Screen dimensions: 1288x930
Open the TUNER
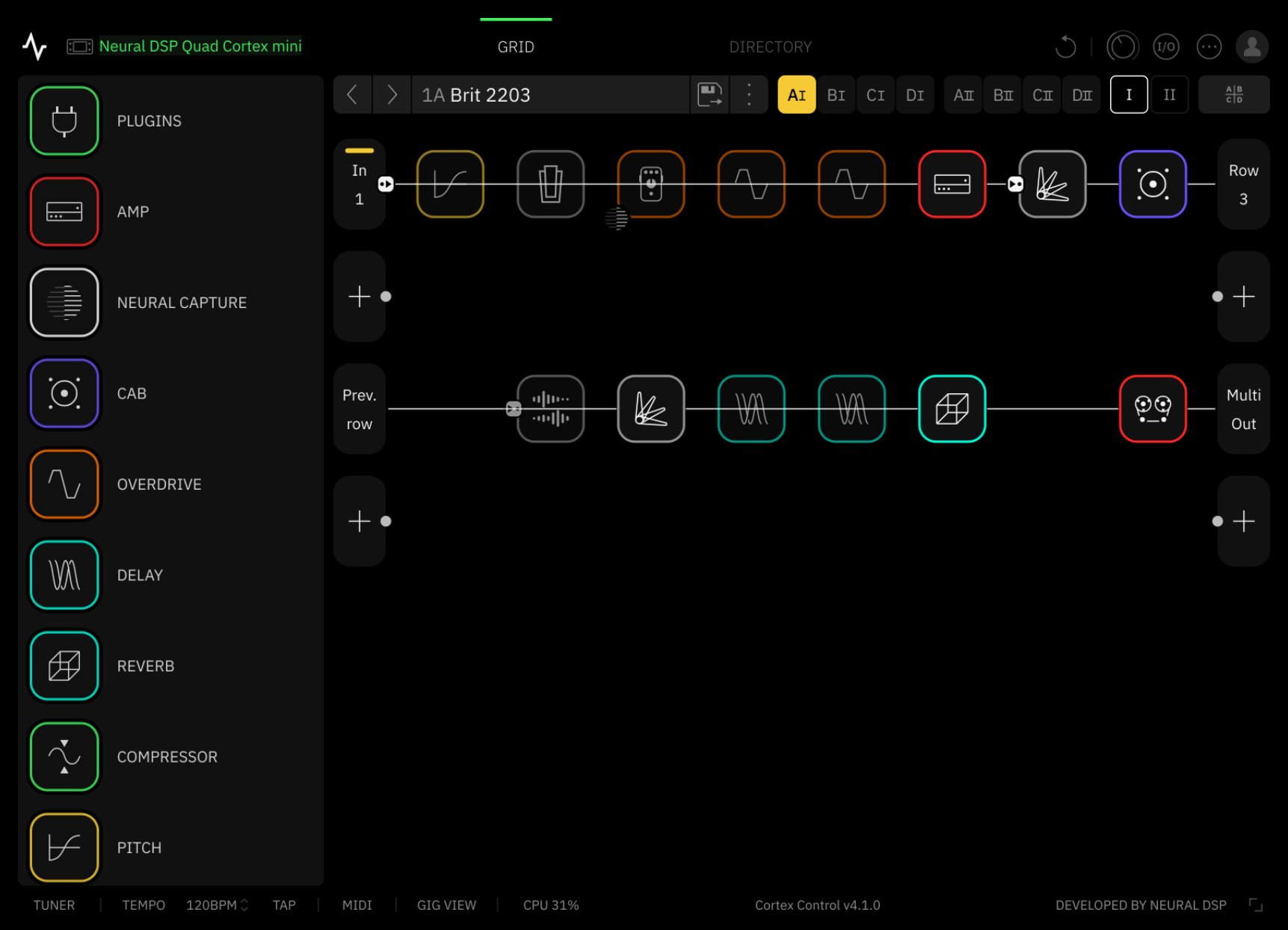(54, 905)
